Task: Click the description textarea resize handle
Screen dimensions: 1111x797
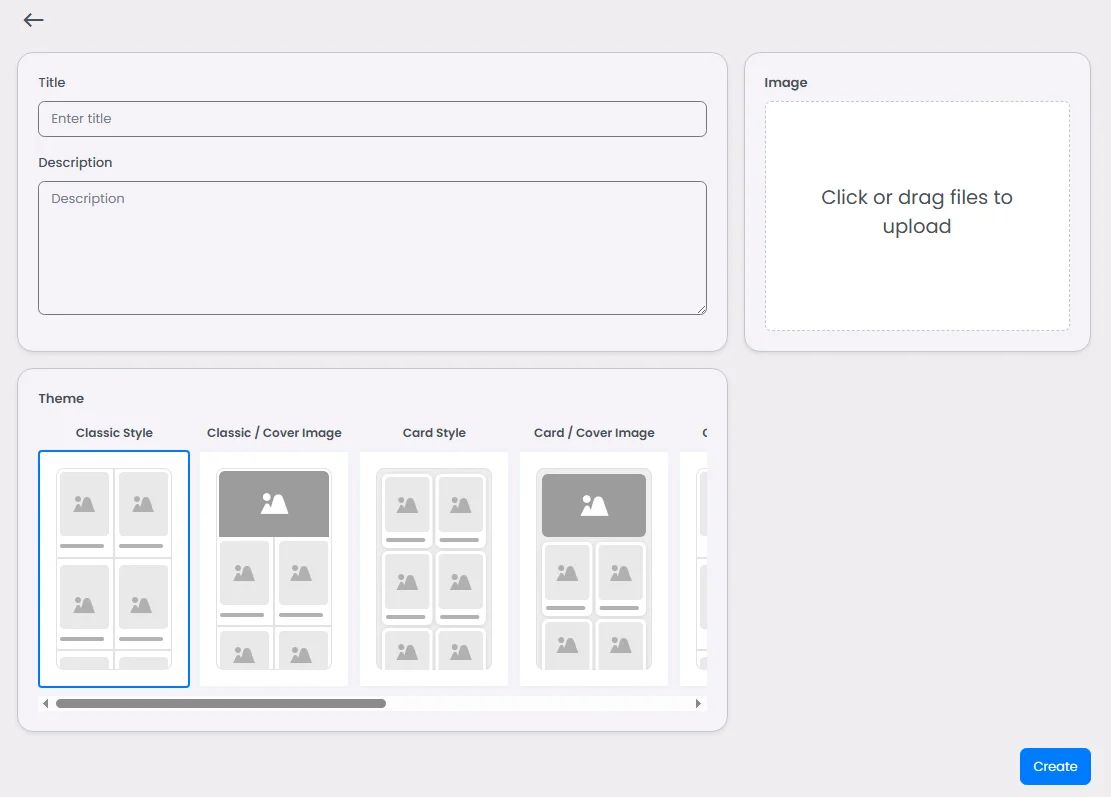Action: (x=701, y=309)
